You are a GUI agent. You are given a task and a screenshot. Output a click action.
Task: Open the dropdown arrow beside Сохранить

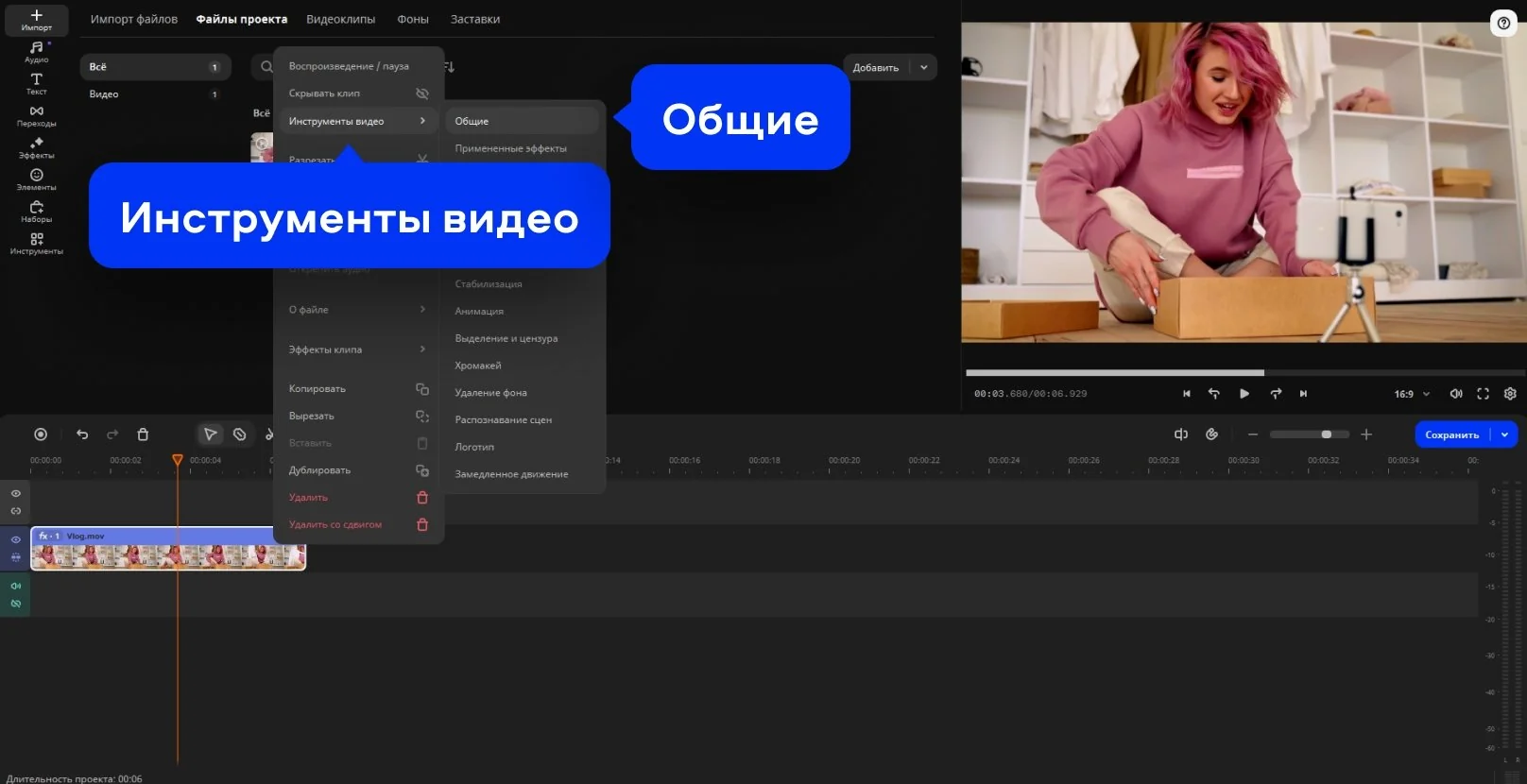coord(1504,435)
